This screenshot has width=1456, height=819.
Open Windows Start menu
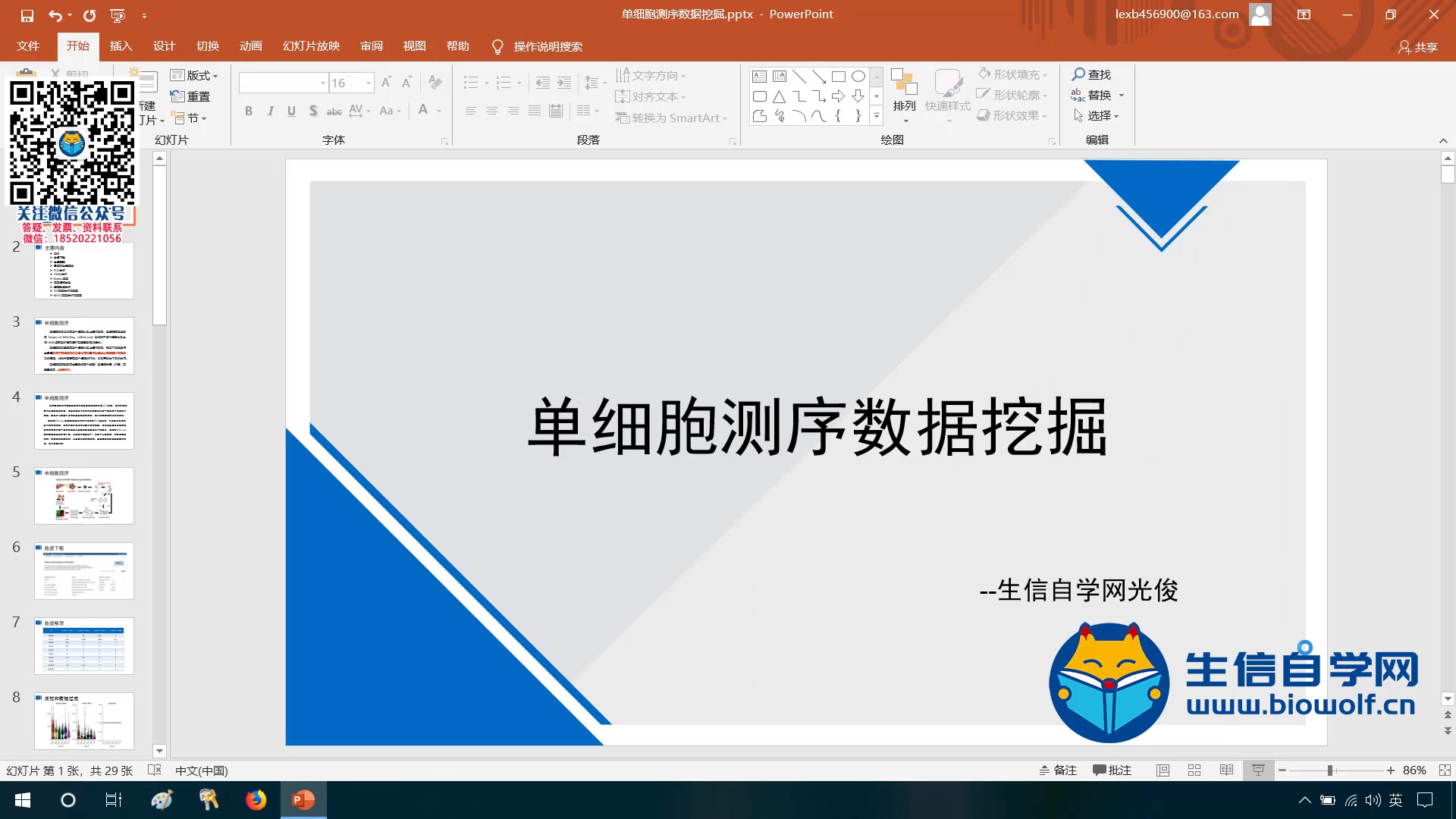pyautogui.click(x=23, y=799)
